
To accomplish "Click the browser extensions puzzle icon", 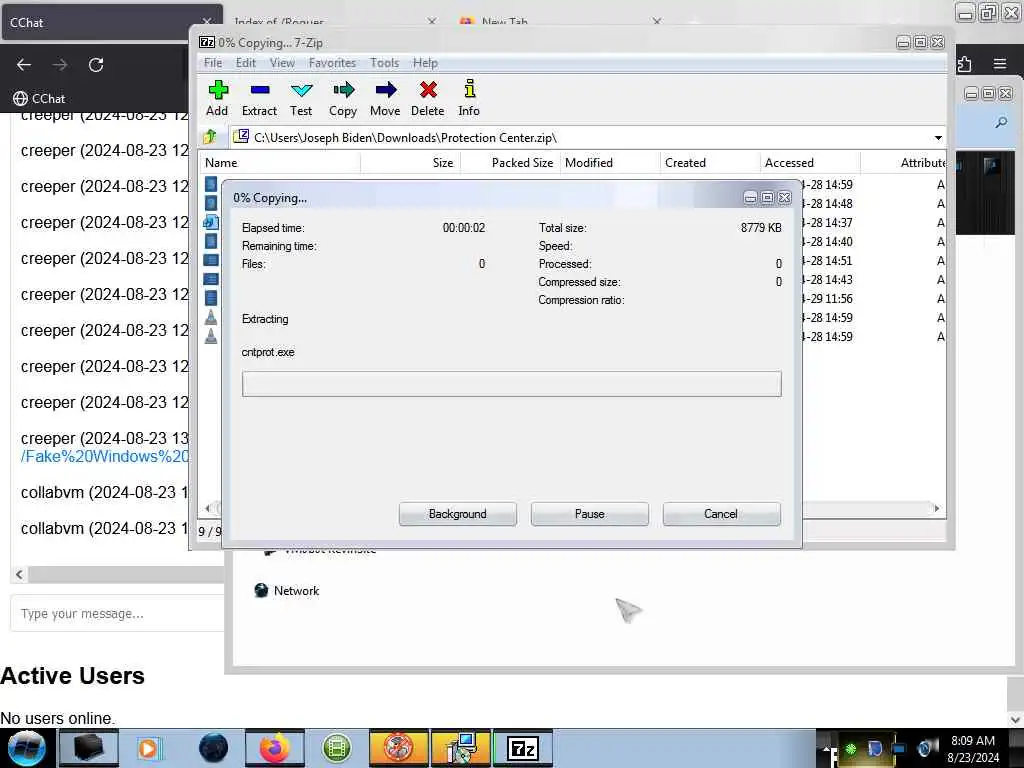I will pyautogui.click(x=965, y=64).
